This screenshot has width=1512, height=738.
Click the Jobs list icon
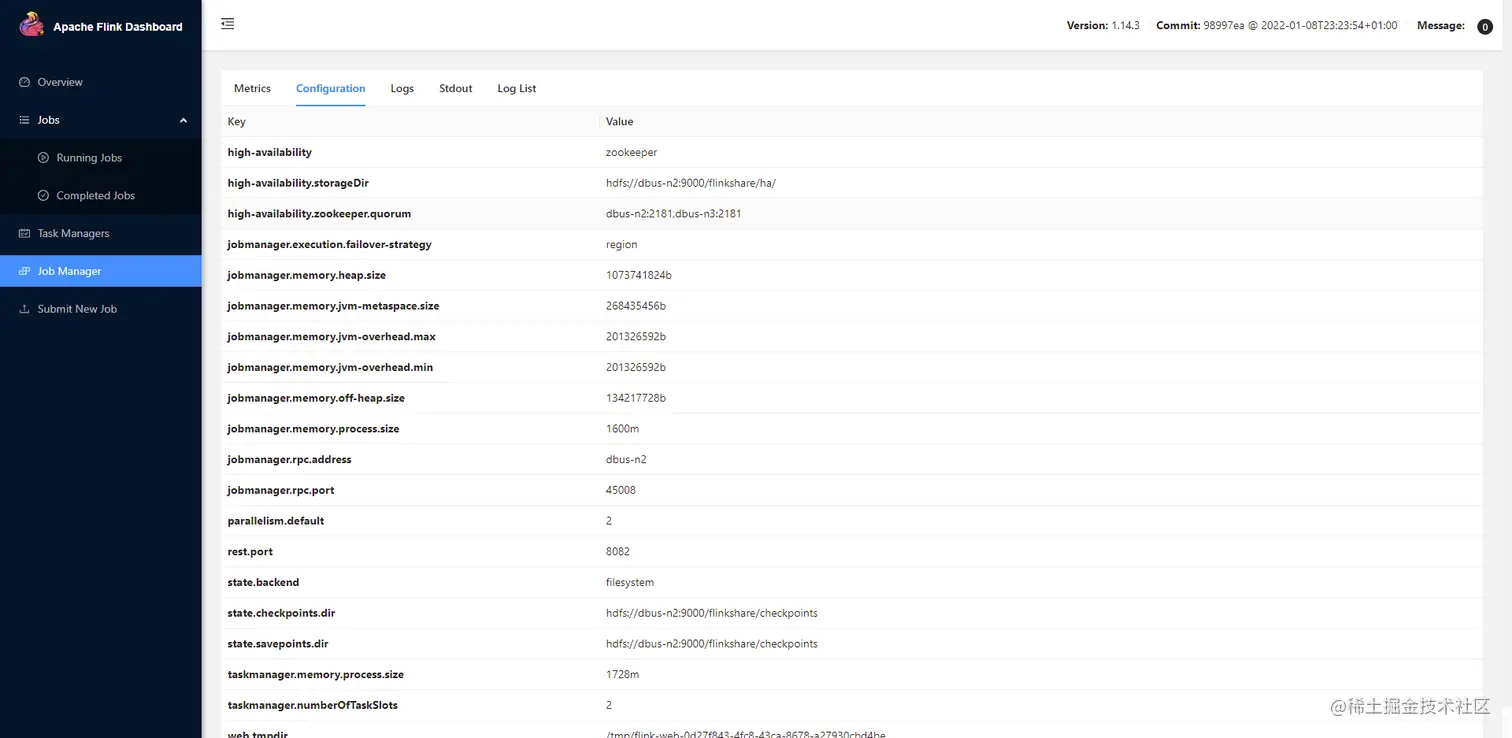point(25,120)
